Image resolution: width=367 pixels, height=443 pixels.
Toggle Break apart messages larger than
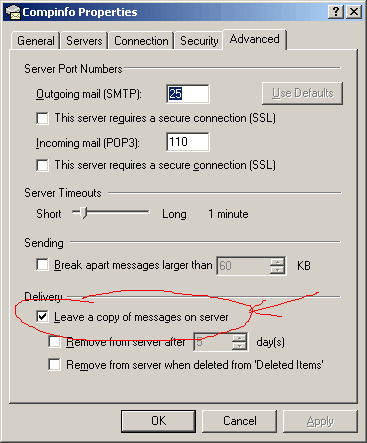point(42,265)
